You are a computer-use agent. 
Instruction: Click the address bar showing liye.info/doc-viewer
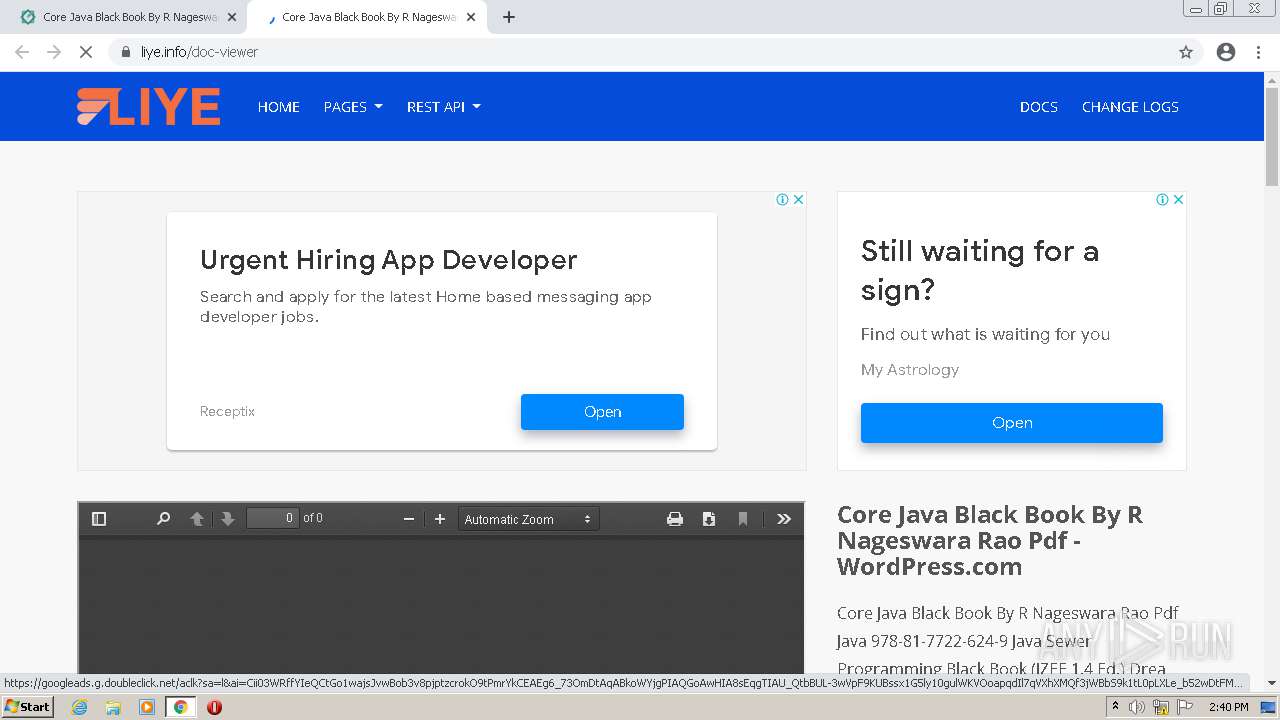tap(640, 52)
